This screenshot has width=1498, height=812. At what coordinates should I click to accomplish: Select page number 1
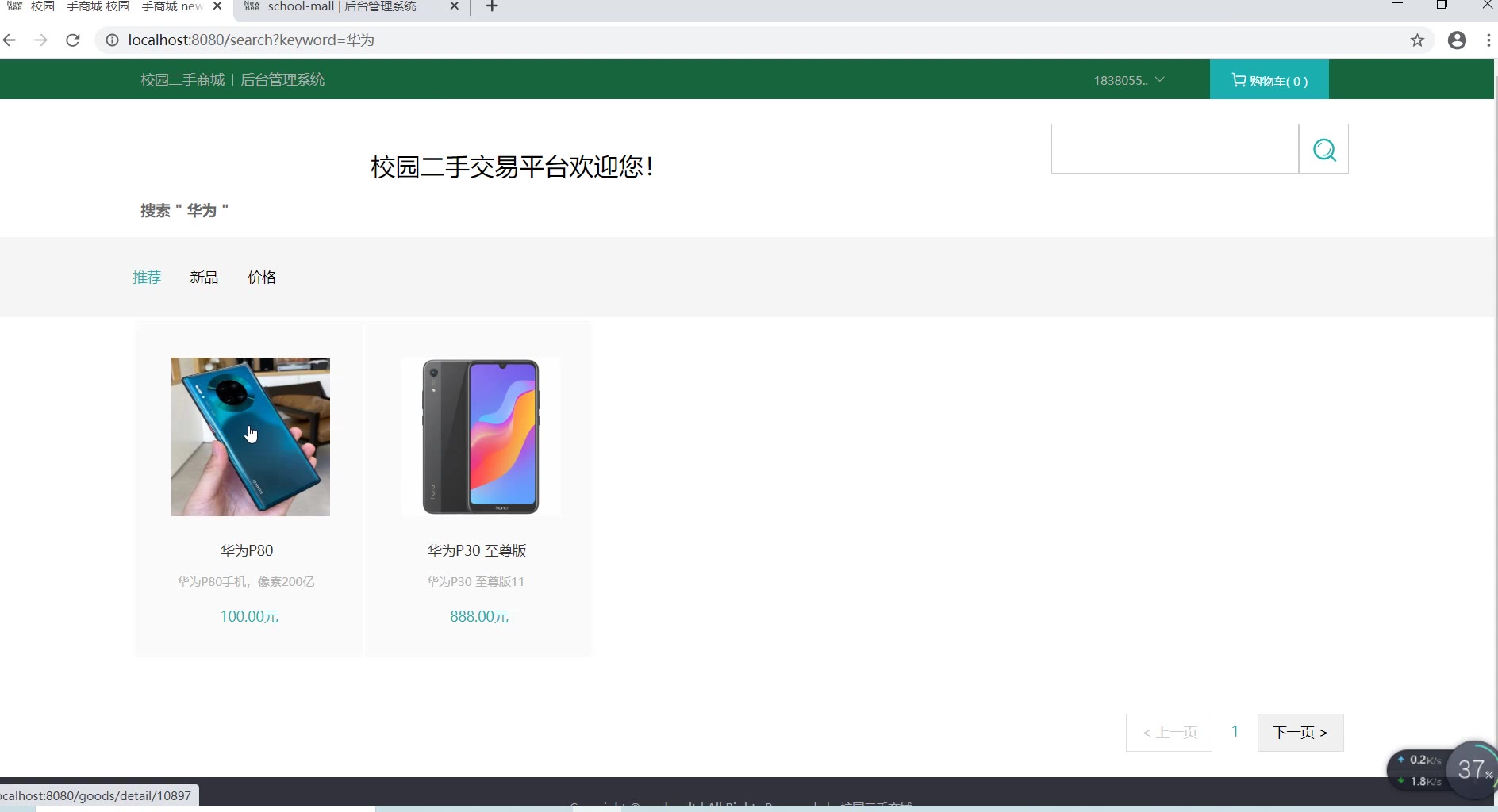click(x=1235, y=732)
